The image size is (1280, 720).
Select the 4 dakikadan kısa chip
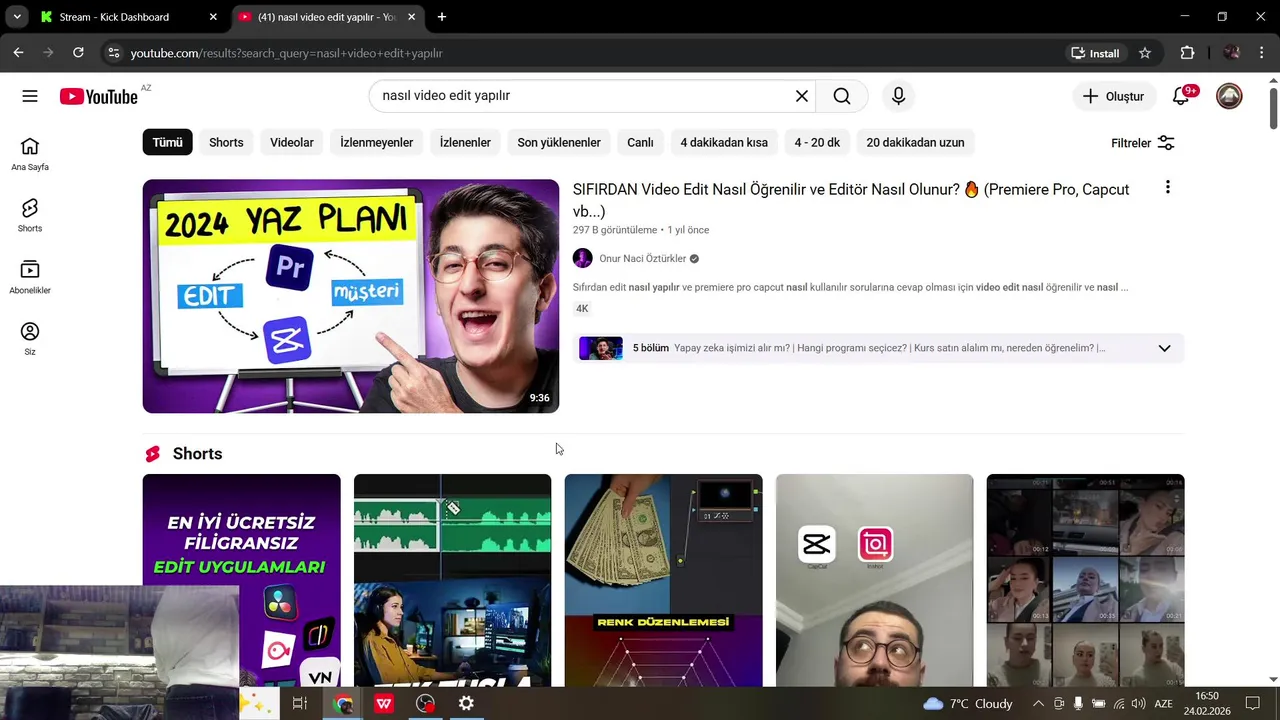(724, 143)
